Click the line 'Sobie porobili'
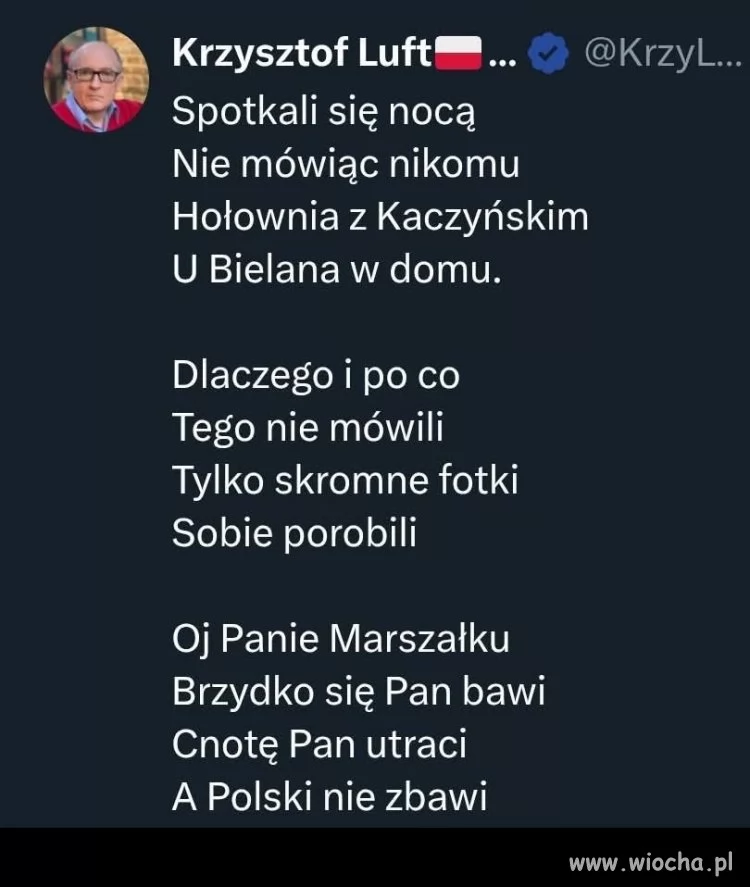This screenshot has height=887, width=750. coord(294,533)
